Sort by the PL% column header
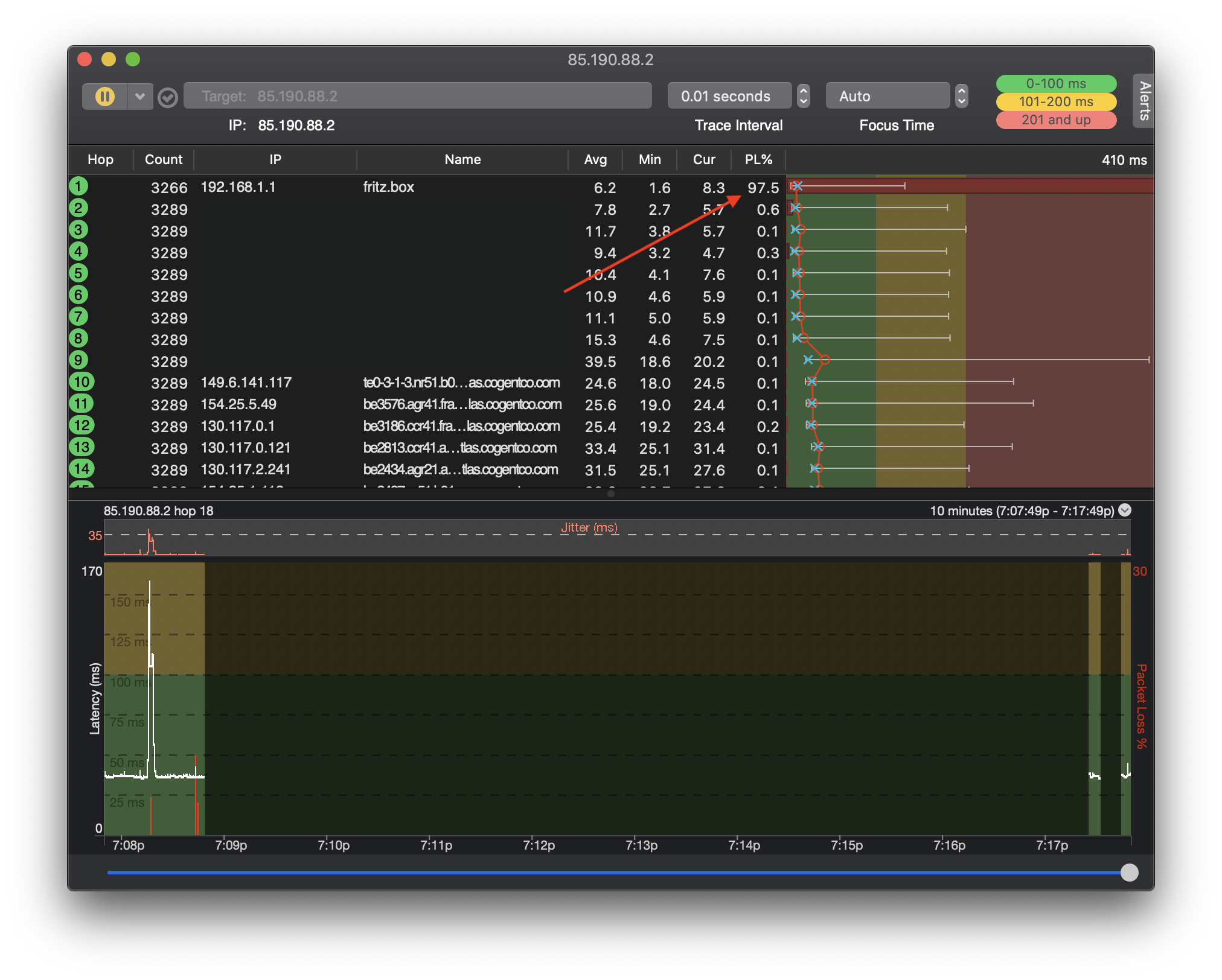The width and height of the screenshot is (1222, 980). pyautogui.click(x=758, y=160)
